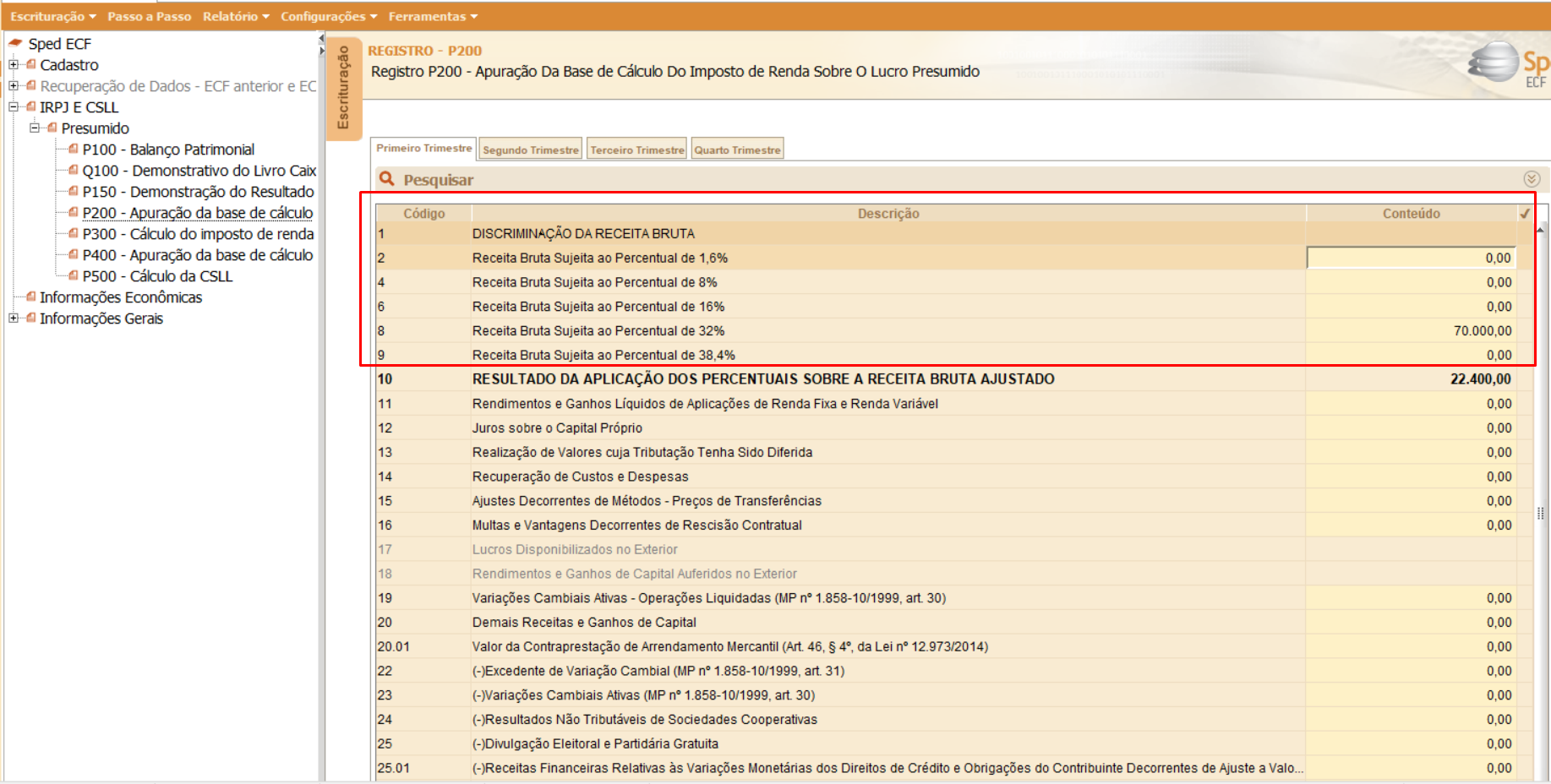Click the Sped ECF root node icon
Image resolution: width=1551 pixels, height=784 pixels.
click(x=15, y=43)
